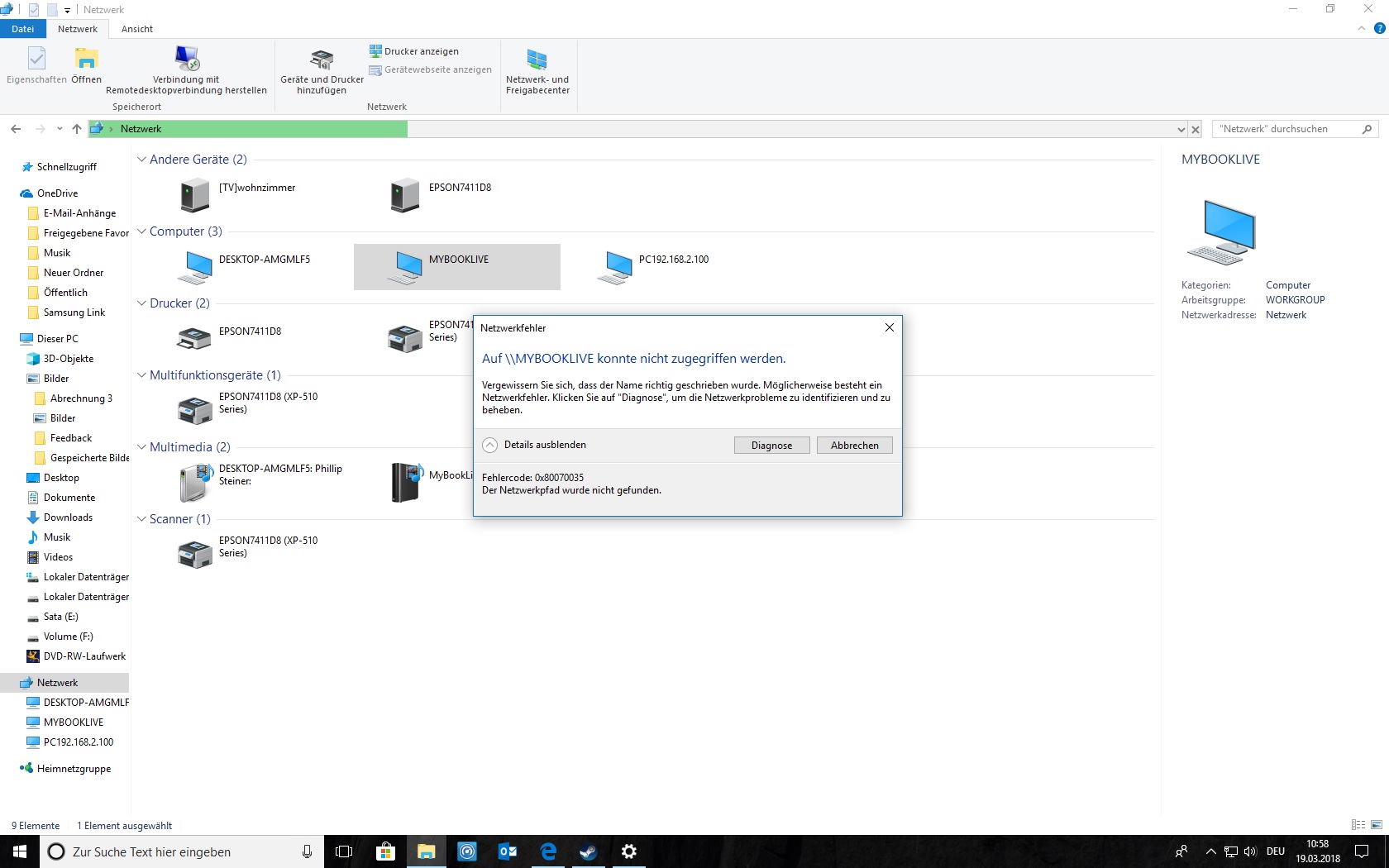
Task: Open Heimnetzgruppe in the sidebar
Action: pos(73,769)
